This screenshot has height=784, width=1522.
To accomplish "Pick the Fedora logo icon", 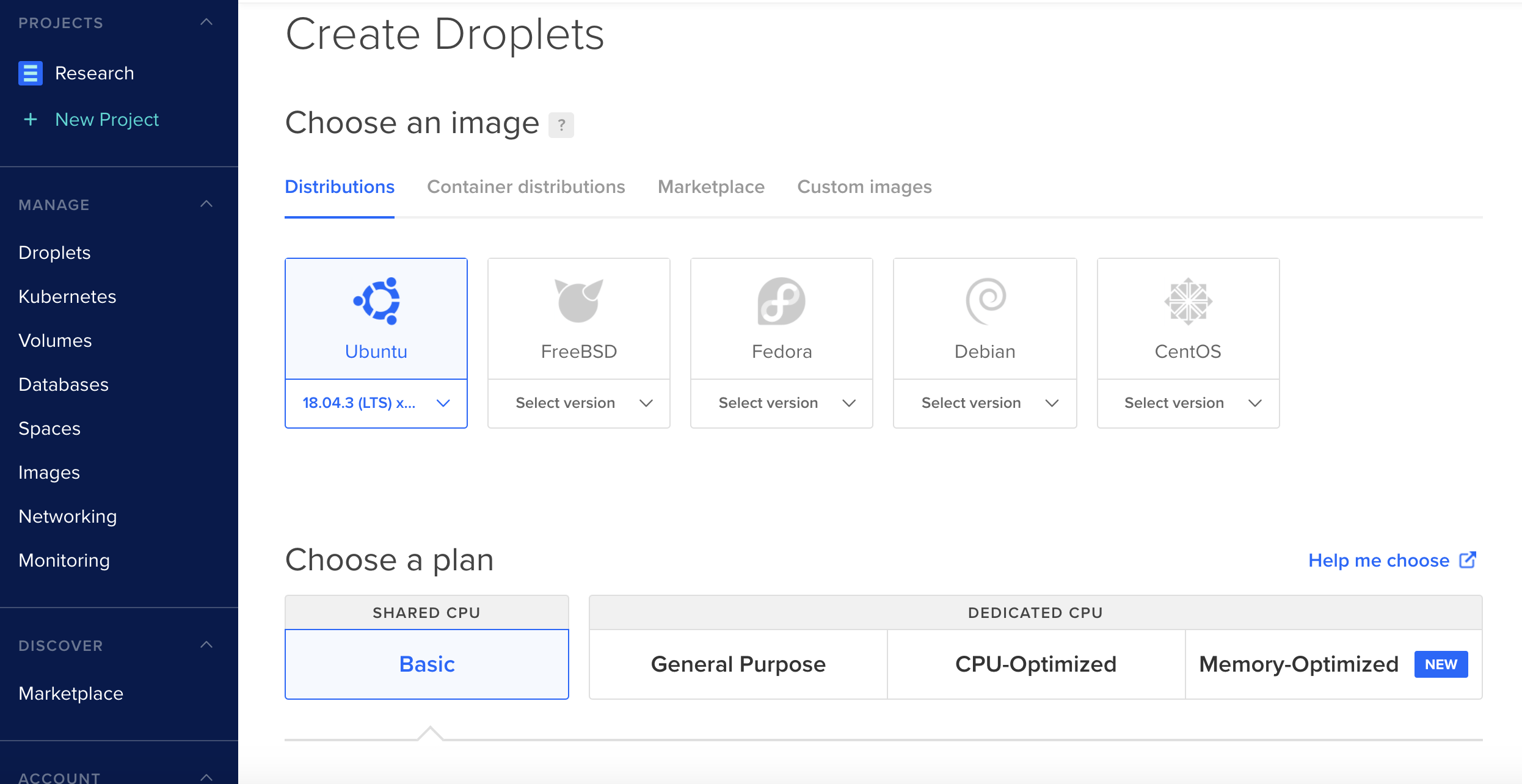I will pos(781,300).
